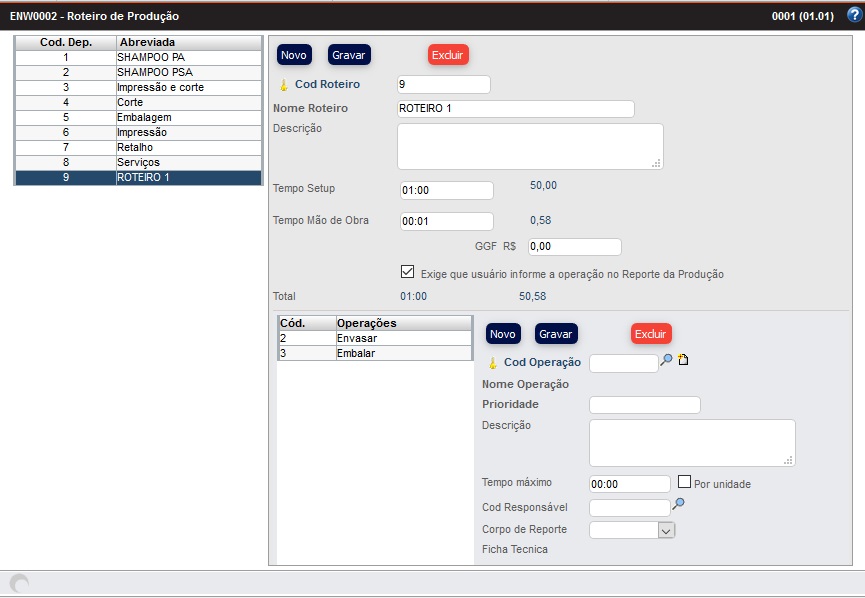Click the key icon next to Cod Roteiro
865x598 pixels.
pyautogui.click(x=283, y=85)
